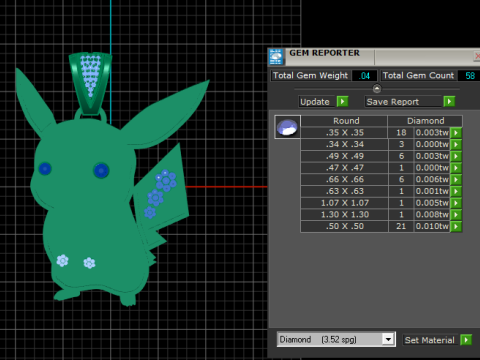Click green arrow for .66 X .66 row
The height and width of the screenshot is (360, 480).
point(456,179)
